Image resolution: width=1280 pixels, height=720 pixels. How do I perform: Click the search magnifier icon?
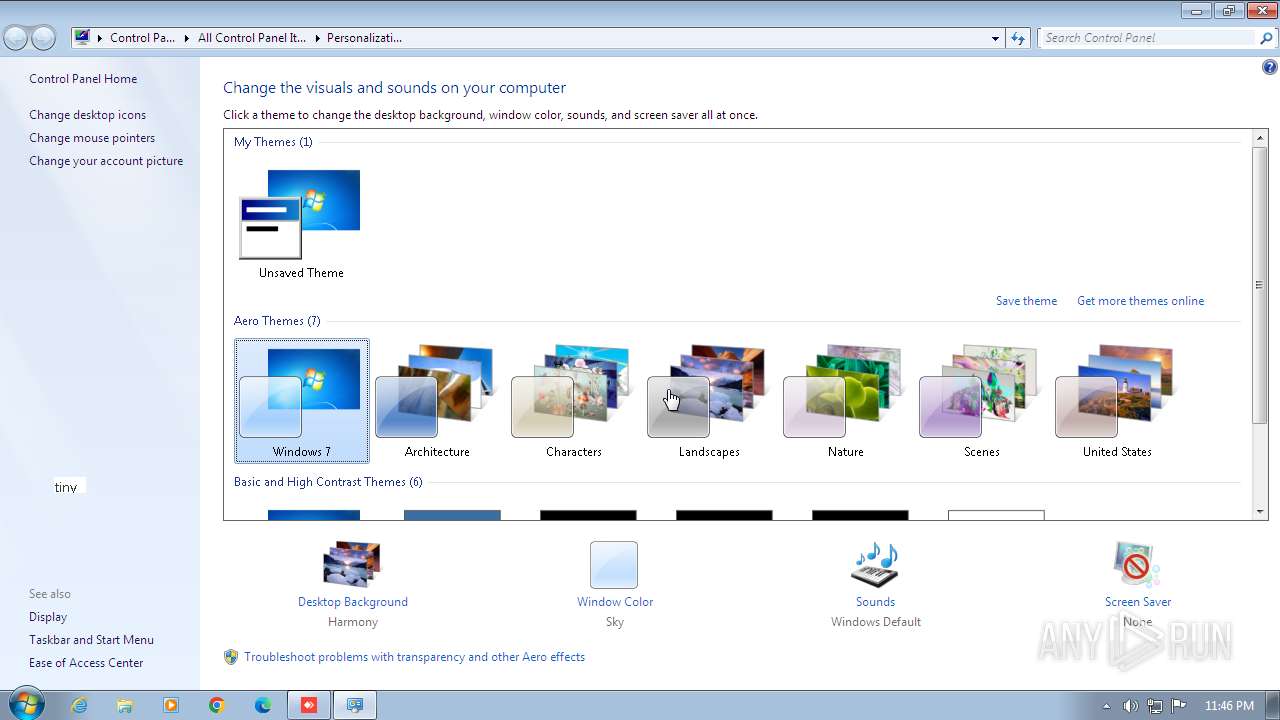click(1267, 38)
